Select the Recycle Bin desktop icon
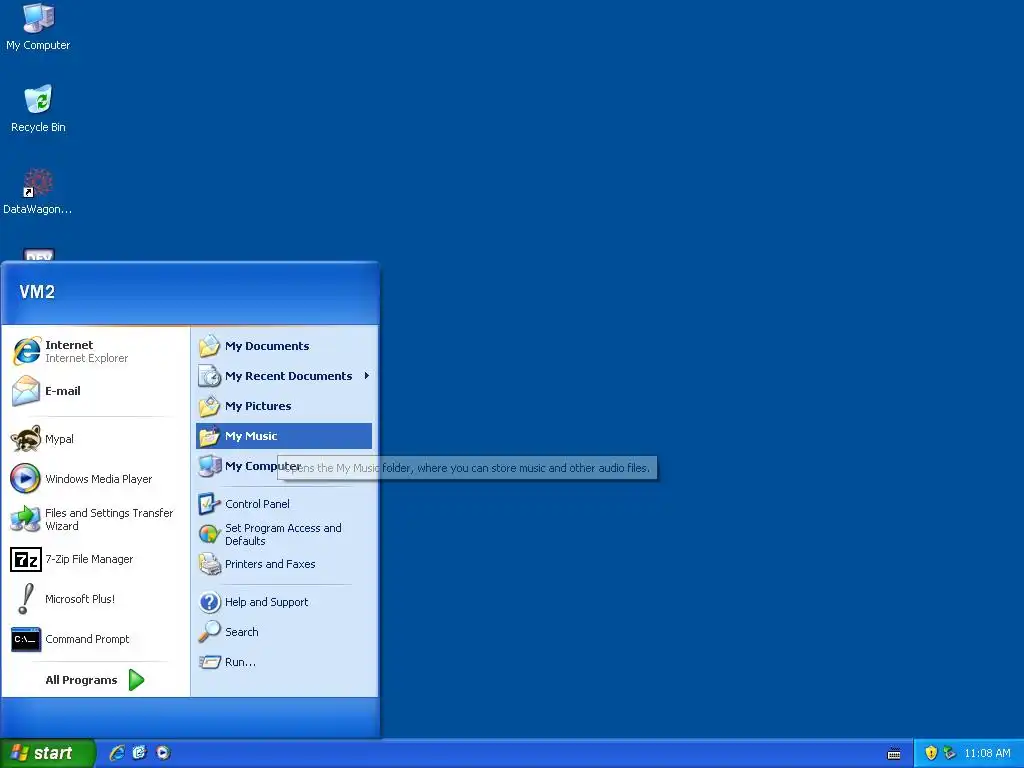This screenshot has width=1024, height=768. click(38, 108)
